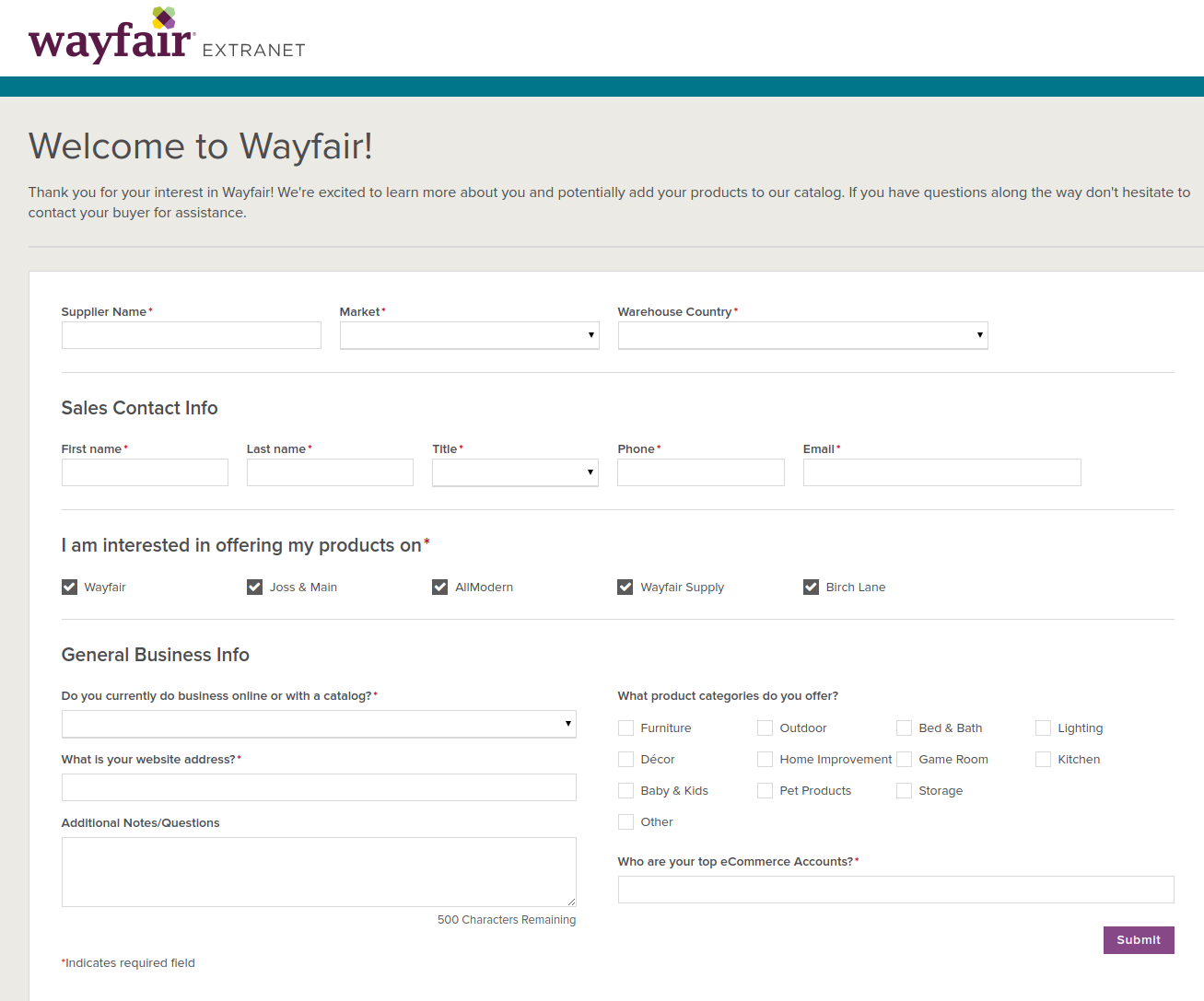
Task: Open the Warehouse Country dropdown
Action: (803, 335)
